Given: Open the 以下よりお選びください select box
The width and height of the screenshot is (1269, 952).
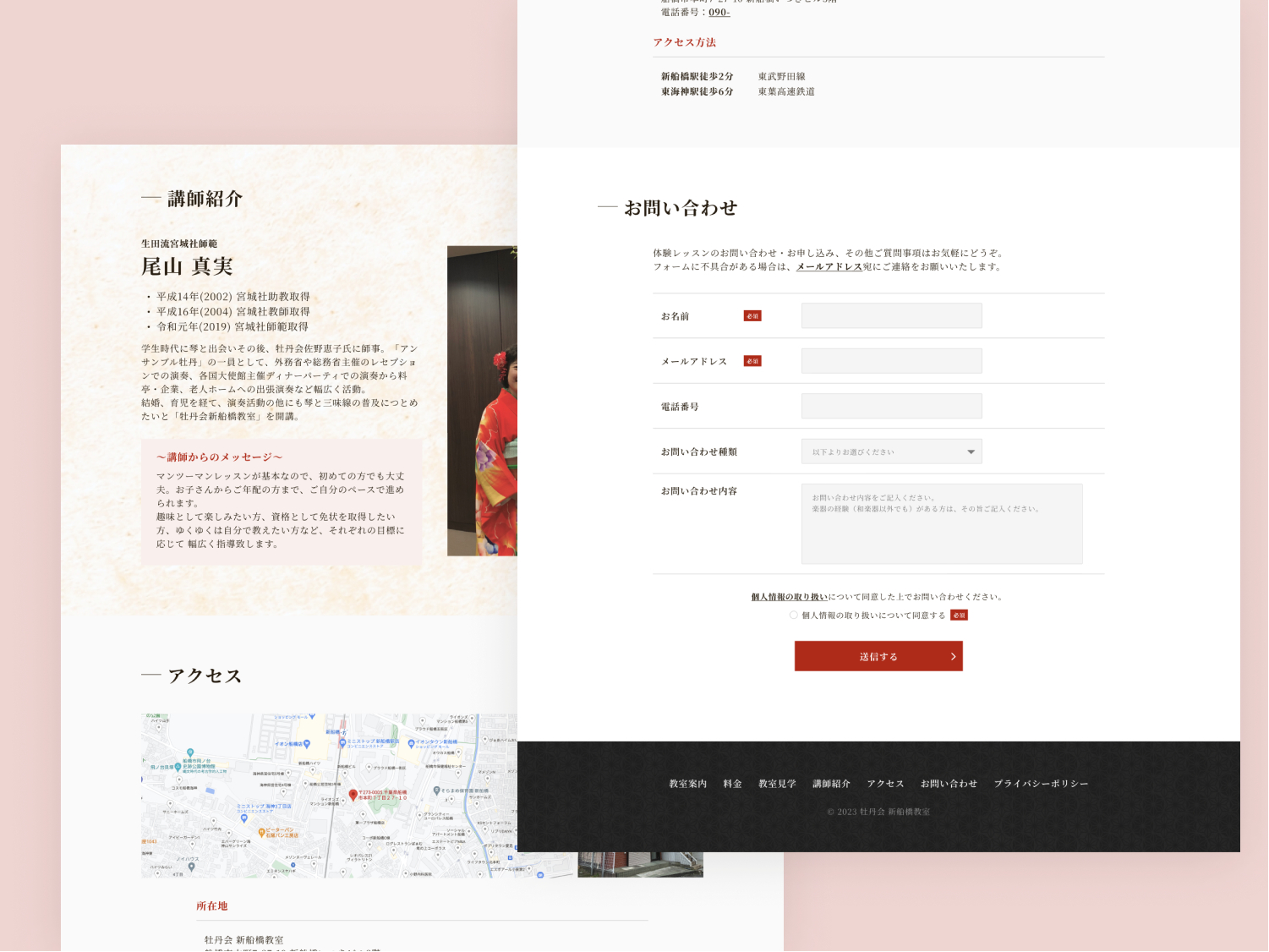Looking at the screenshot, I should 891,451.
